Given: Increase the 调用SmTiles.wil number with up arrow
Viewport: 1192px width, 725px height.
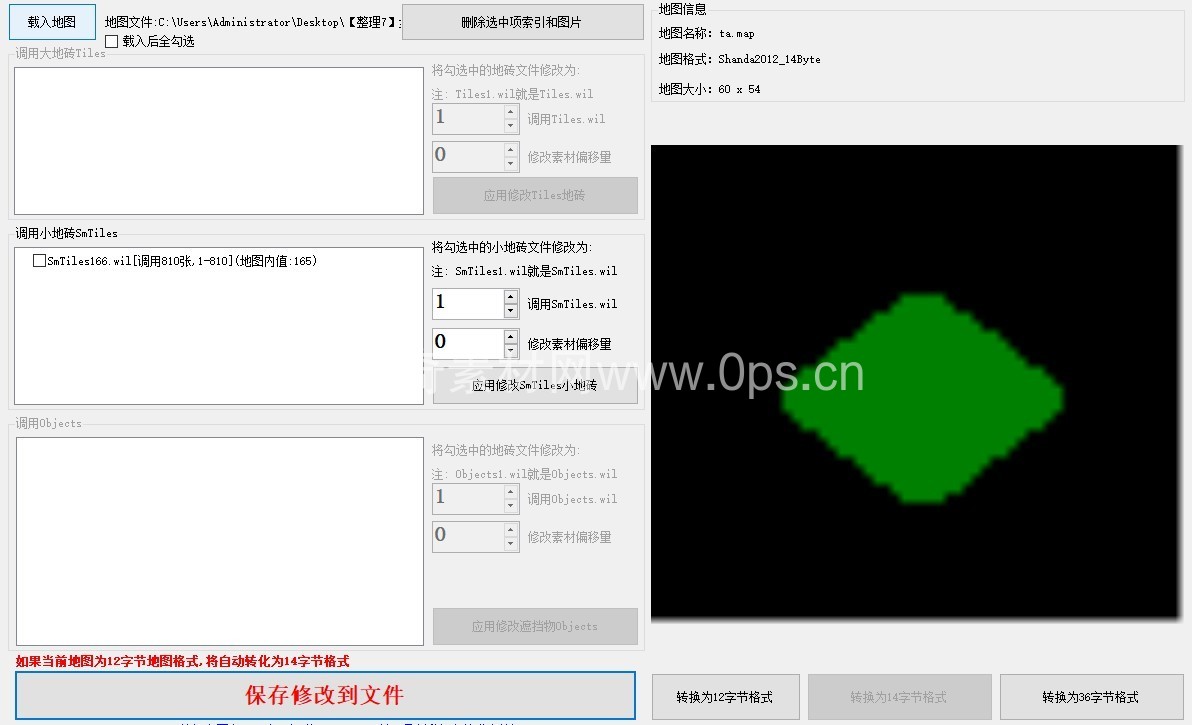Looking at the screenshot, I should coord(511,297).
